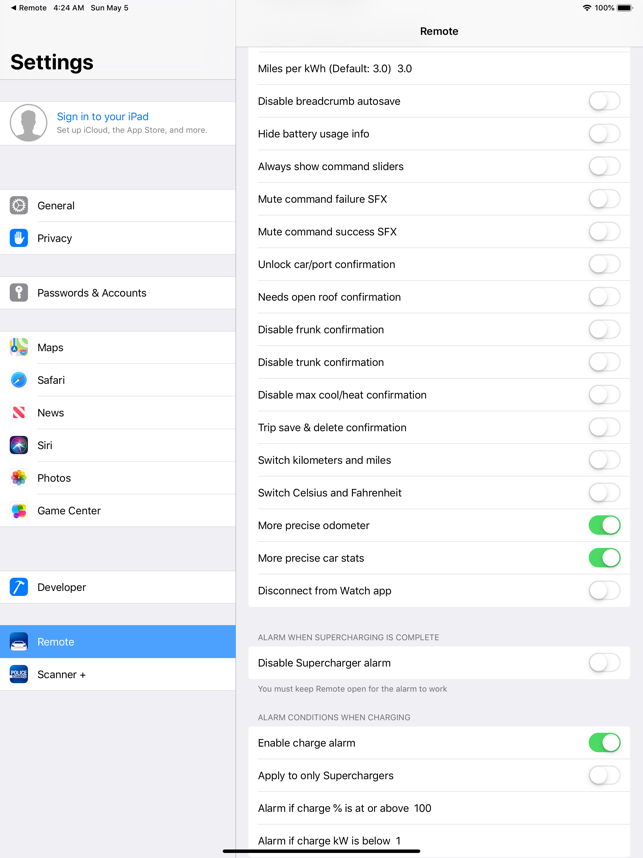Open the Passwords & Accounts key icon

[x=19, y=293]
